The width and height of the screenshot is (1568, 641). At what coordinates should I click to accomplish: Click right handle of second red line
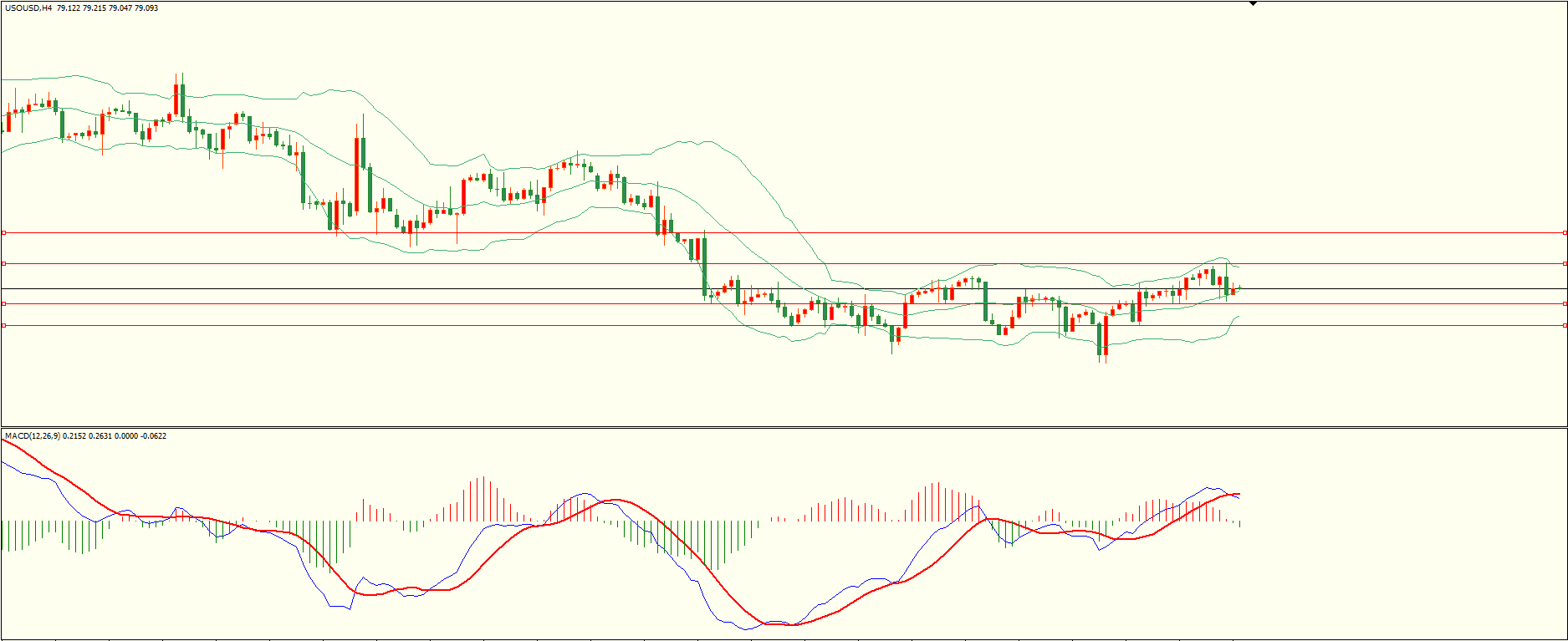(1565, 264)
